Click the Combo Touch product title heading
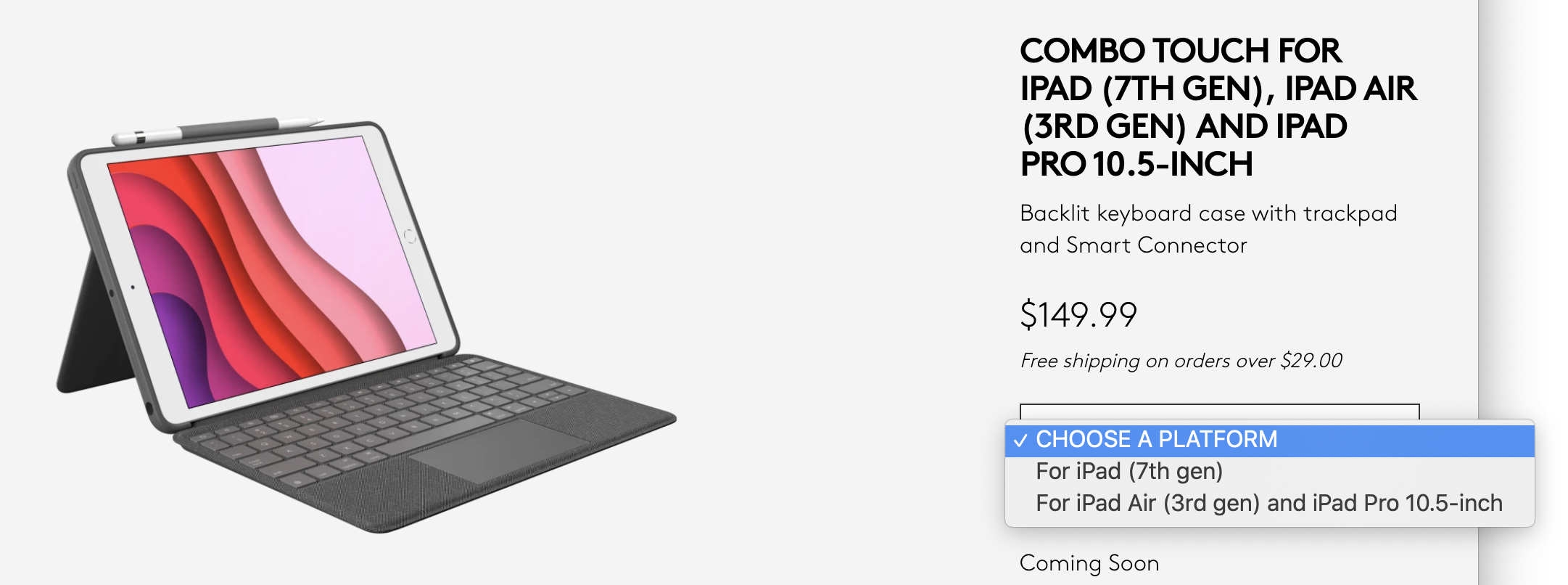Viewport: 1568px width, 585px height. point(1217,107)
